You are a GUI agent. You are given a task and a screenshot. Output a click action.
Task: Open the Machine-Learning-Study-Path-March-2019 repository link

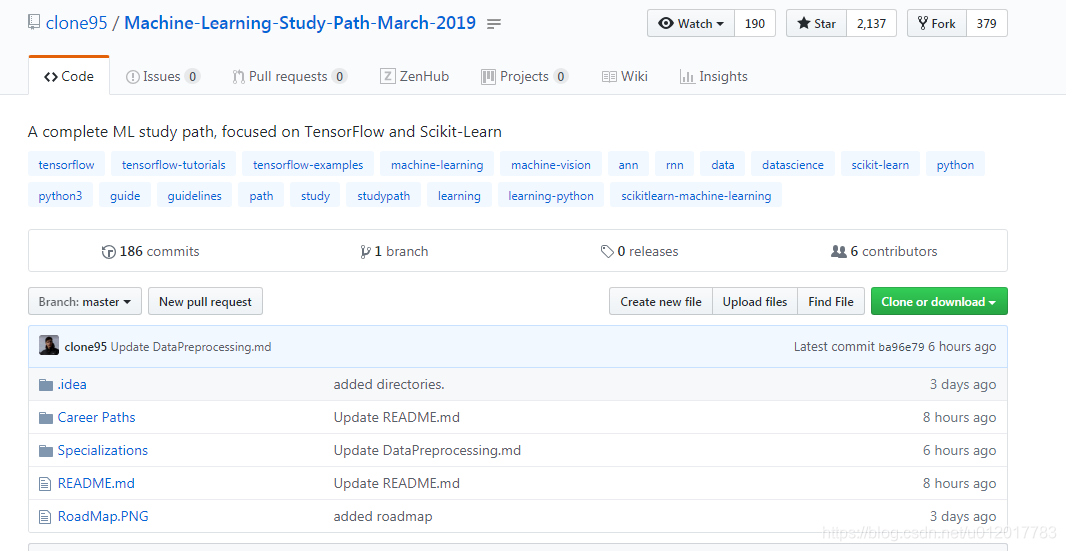(x=300, y=22)
